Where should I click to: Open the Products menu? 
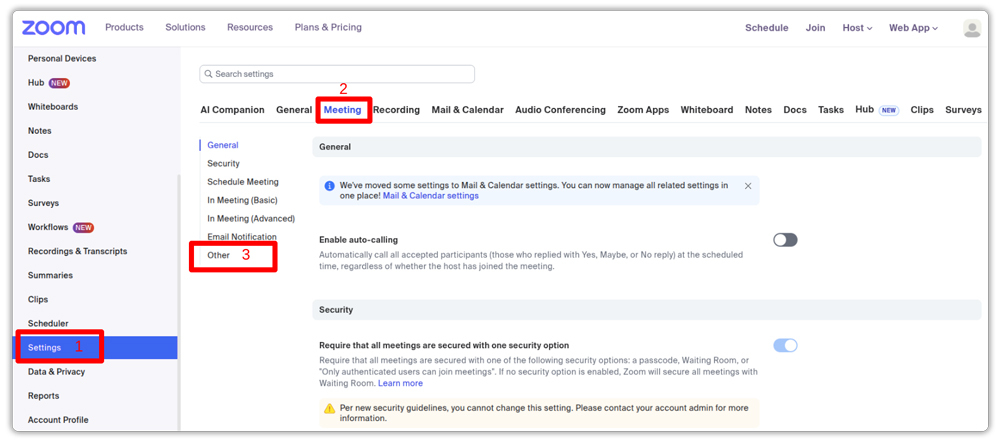124,27
